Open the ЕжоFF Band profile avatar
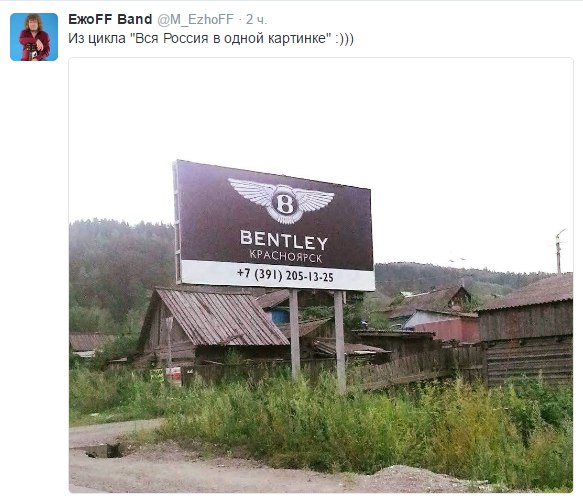Image resolution: width=583 pixels, height=498 pixels. click(34, 37)
